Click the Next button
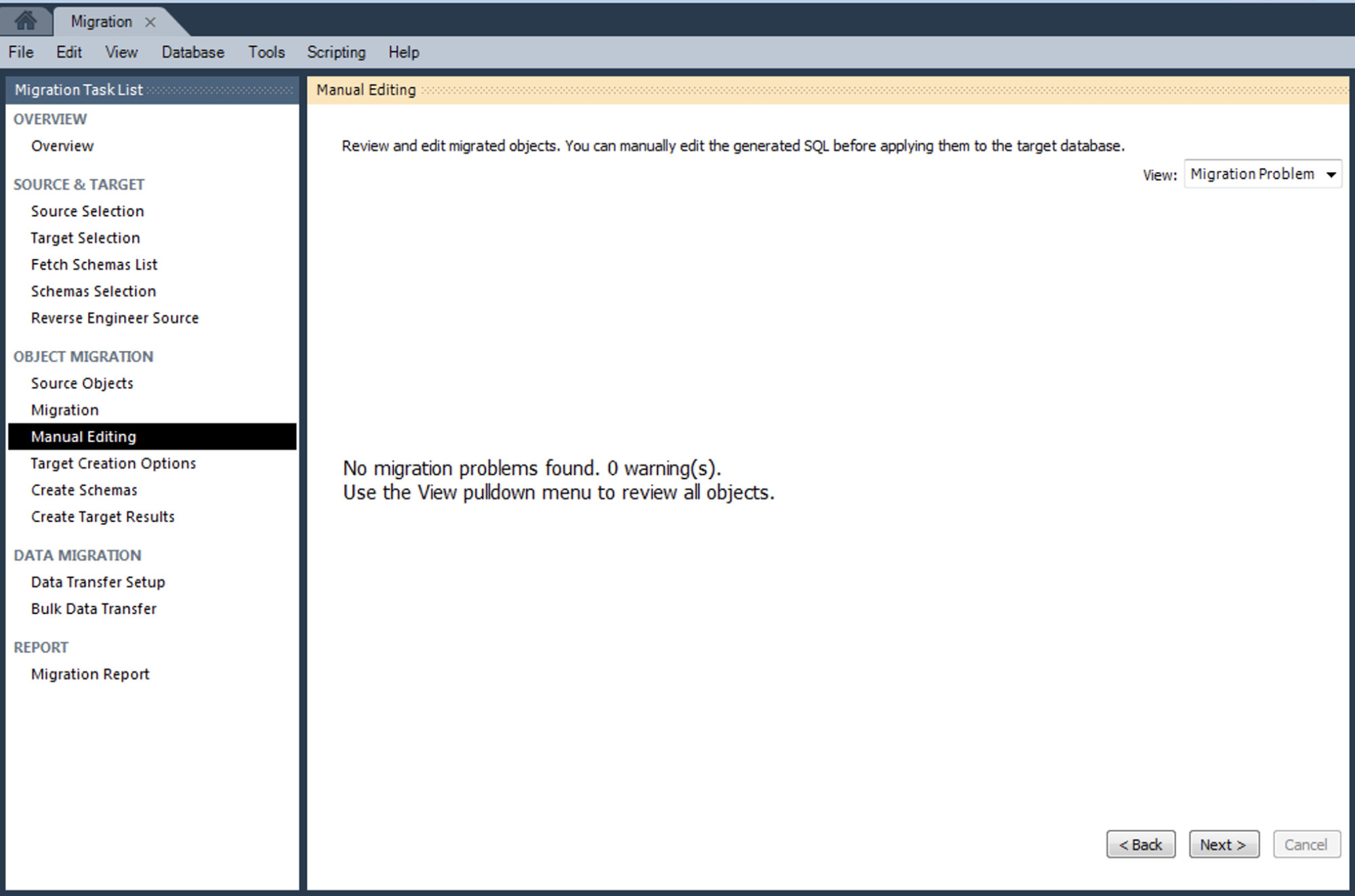1355x896 pixels. [1223, 844]
